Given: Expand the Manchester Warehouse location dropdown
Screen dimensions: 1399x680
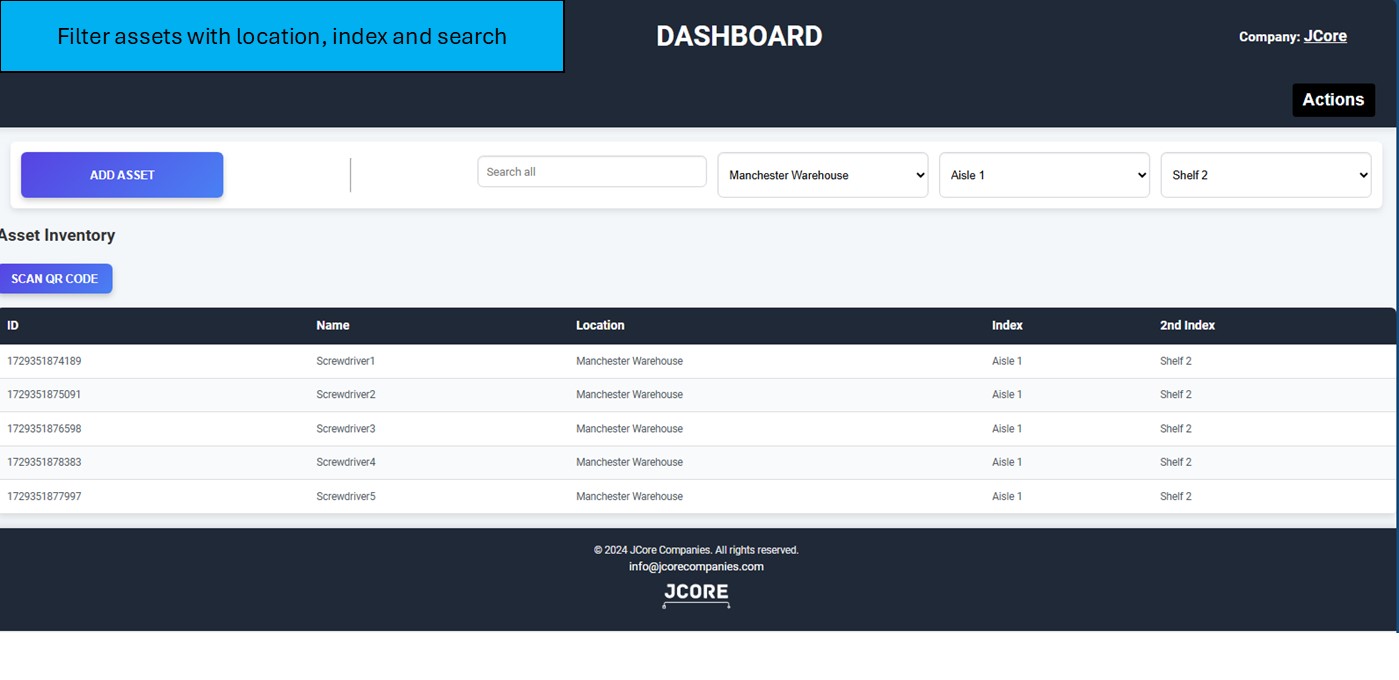Looking at the screenshot, I should (x=822, y=175).
